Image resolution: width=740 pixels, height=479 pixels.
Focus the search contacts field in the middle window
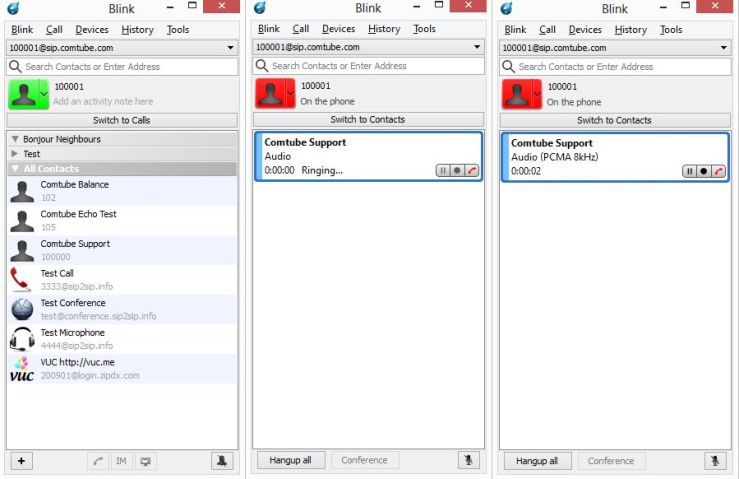click(x=369, y=66)
